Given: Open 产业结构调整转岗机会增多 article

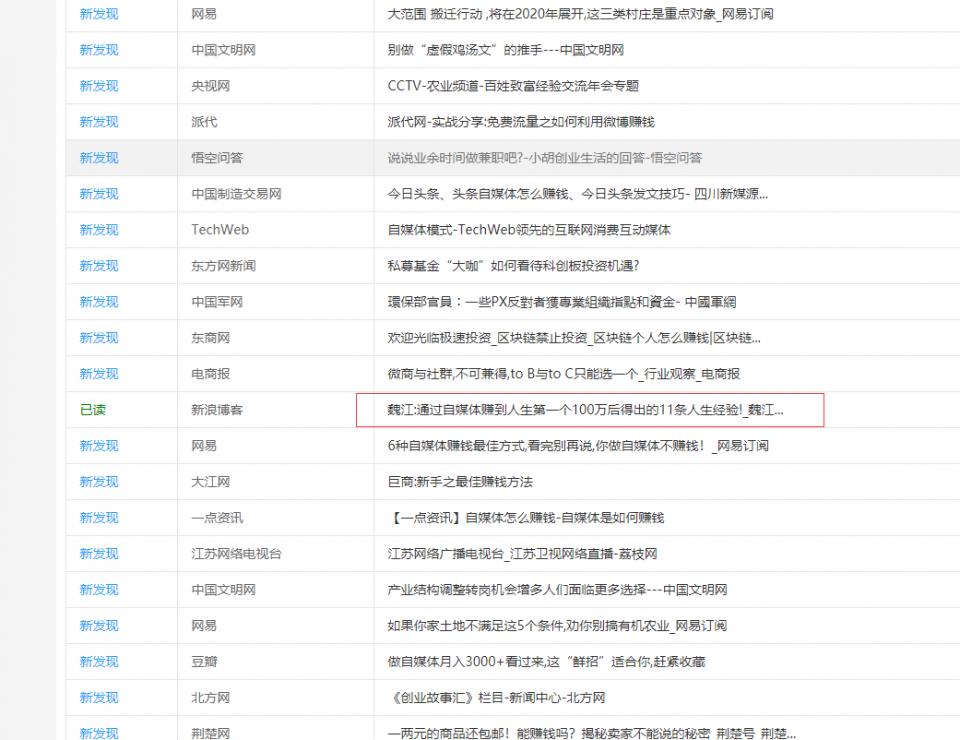Looking at the screenshot, I should (557, 590).
